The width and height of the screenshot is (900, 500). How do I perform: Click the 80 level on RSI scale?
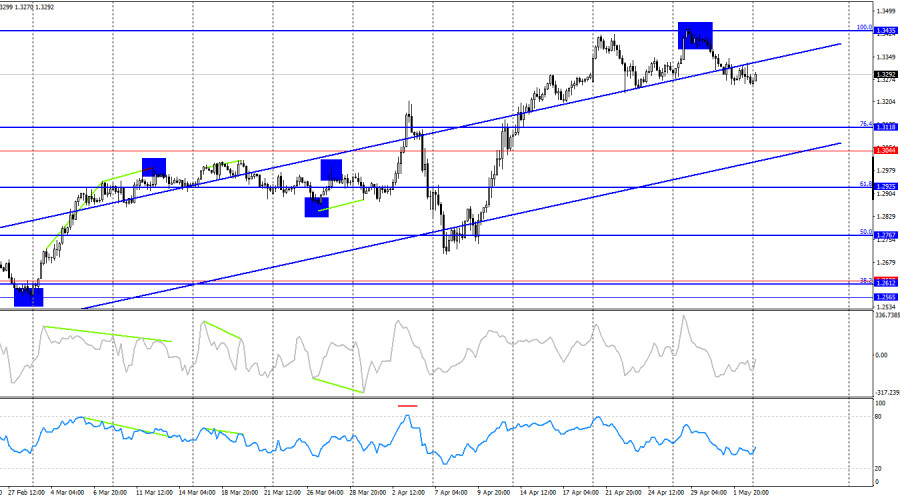pos(879,417)
